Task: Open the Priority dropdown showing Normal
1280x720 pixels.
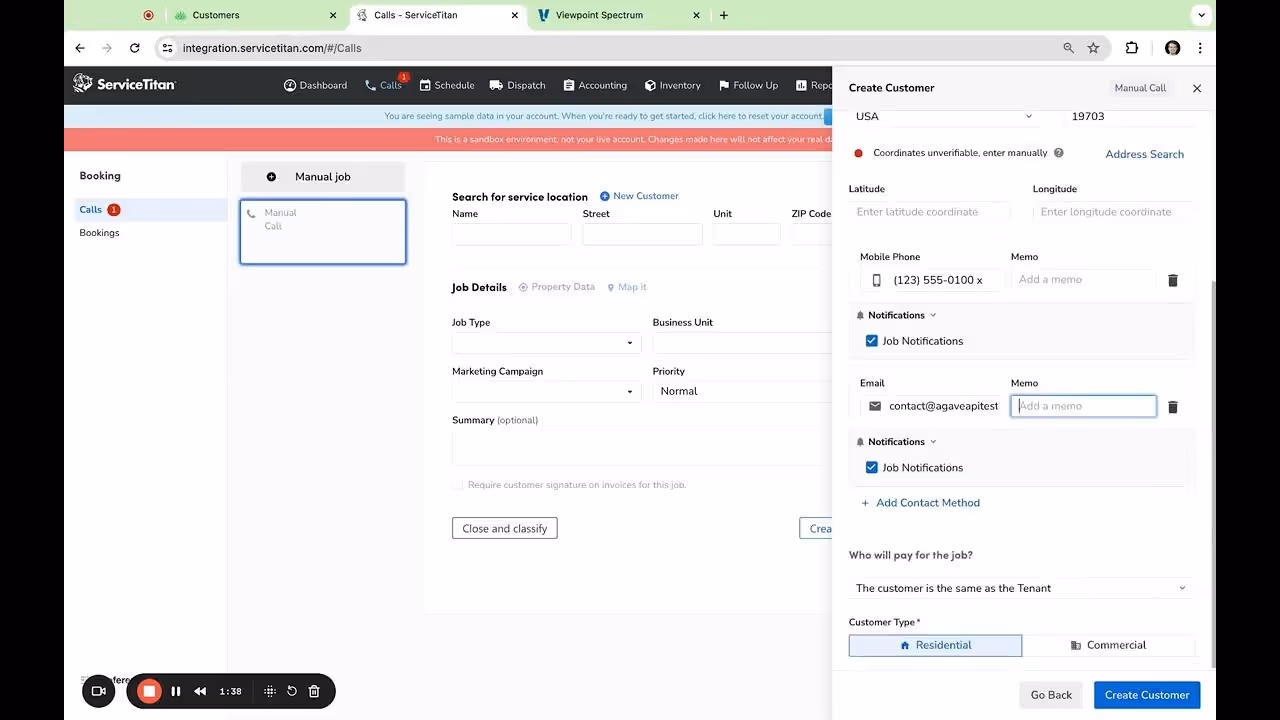Action: 742,391
